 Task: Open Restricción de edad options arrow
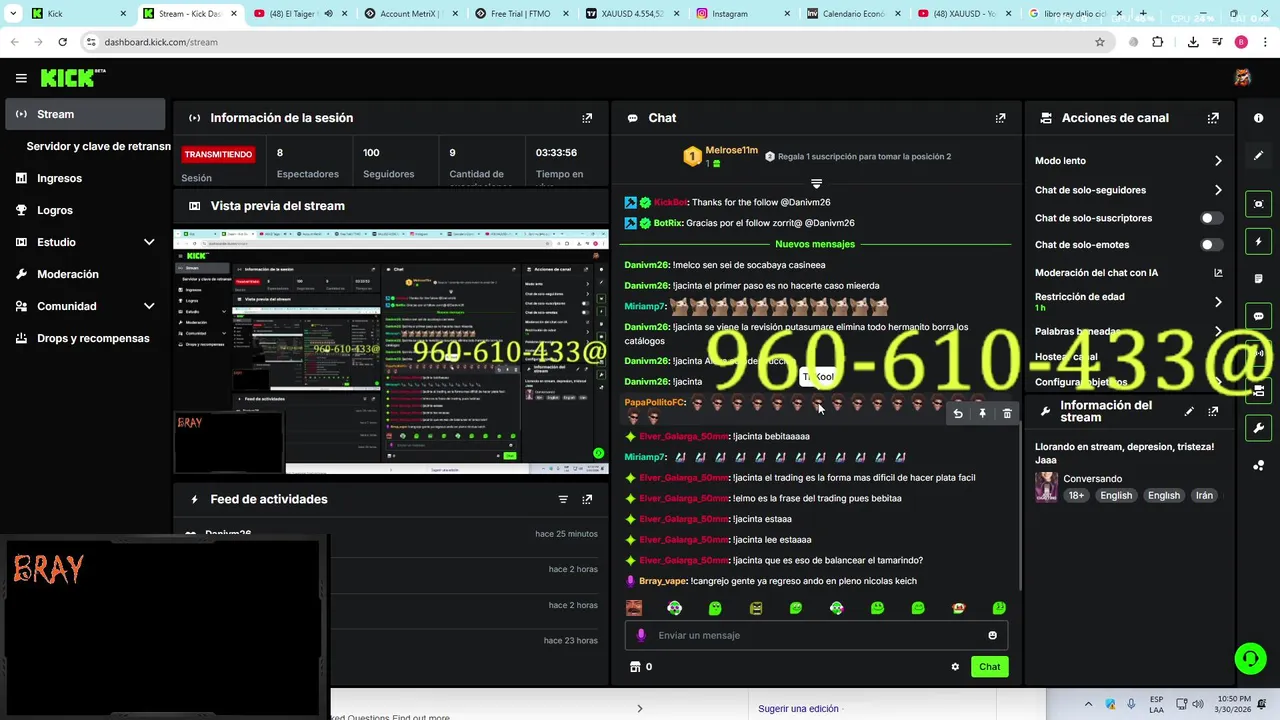[1218, 302]
